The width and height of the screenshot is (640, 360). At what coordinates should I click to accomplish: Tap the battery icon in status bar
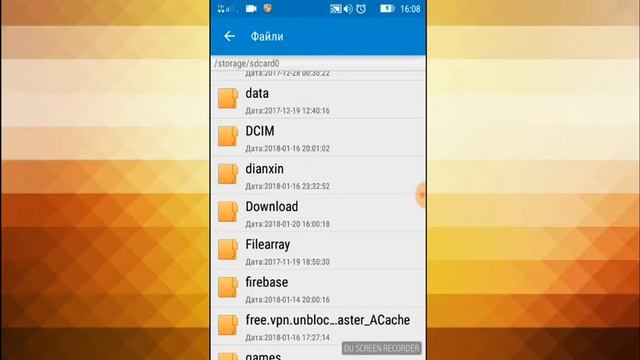[387, 9]
